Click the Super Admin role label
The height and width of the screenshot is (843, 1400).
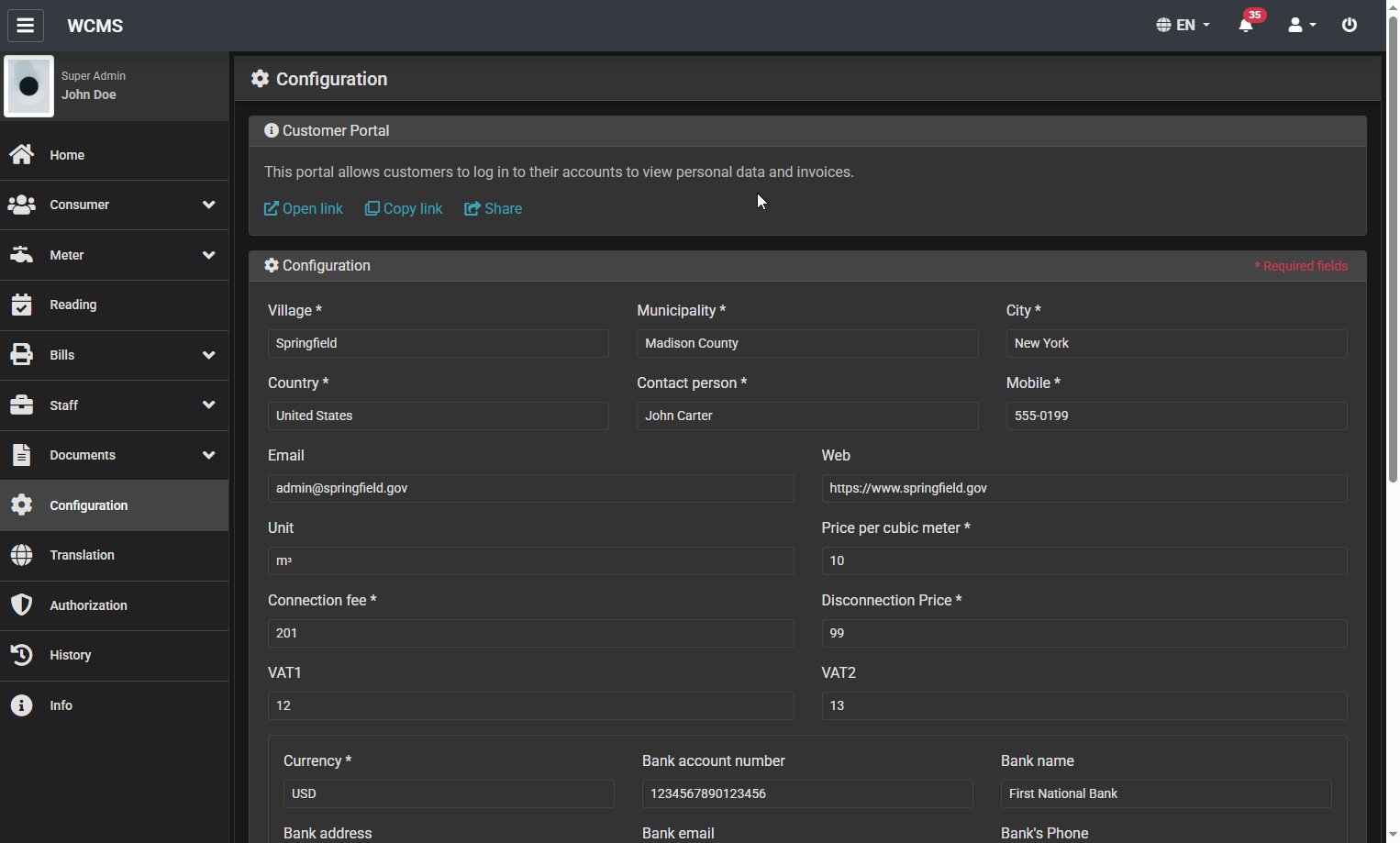pos(94,76)
